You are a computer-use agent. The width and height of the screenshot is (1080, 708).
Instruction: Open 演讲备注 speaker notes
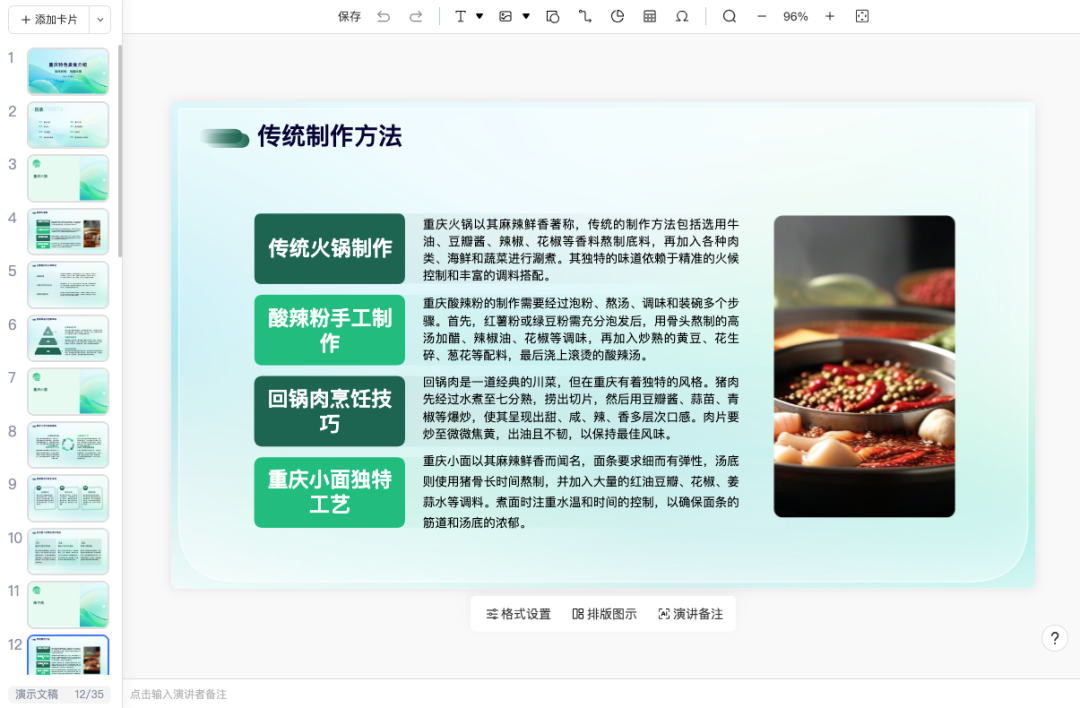point(691,614)
